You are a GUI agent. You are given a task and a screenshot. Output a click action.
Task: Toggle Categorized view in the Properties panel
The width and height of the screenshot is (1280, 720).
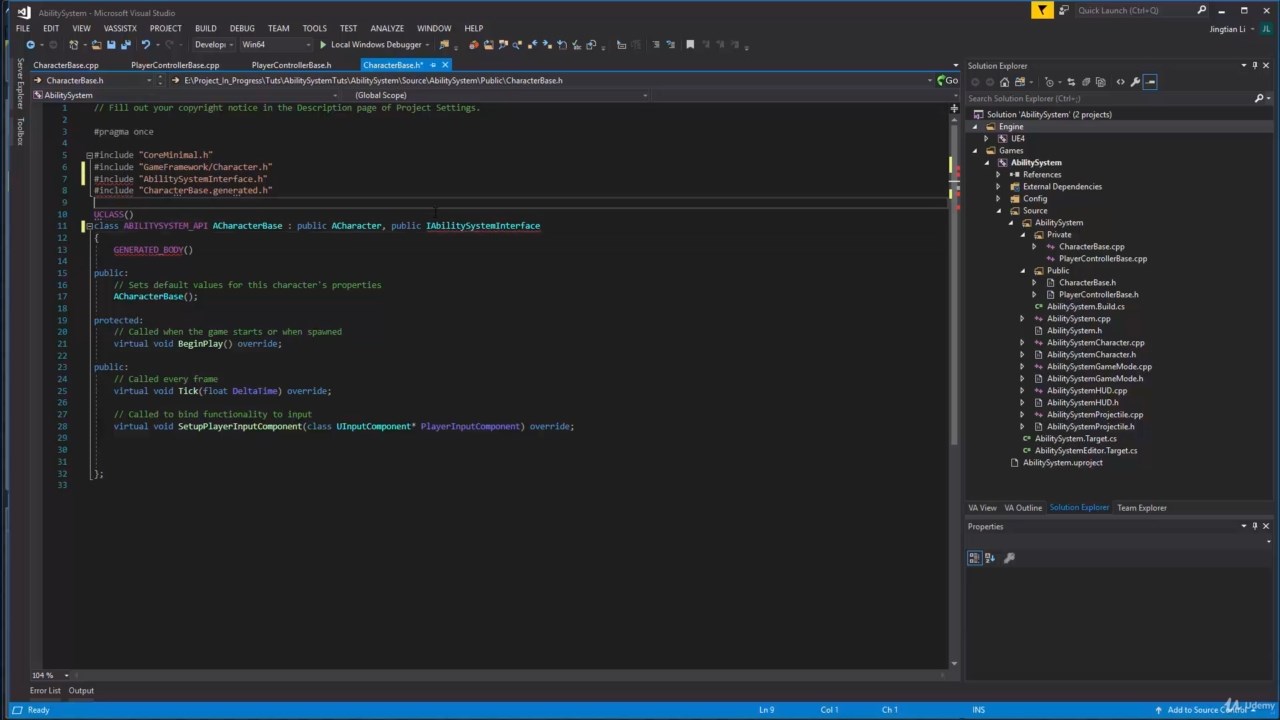(974, 558)
